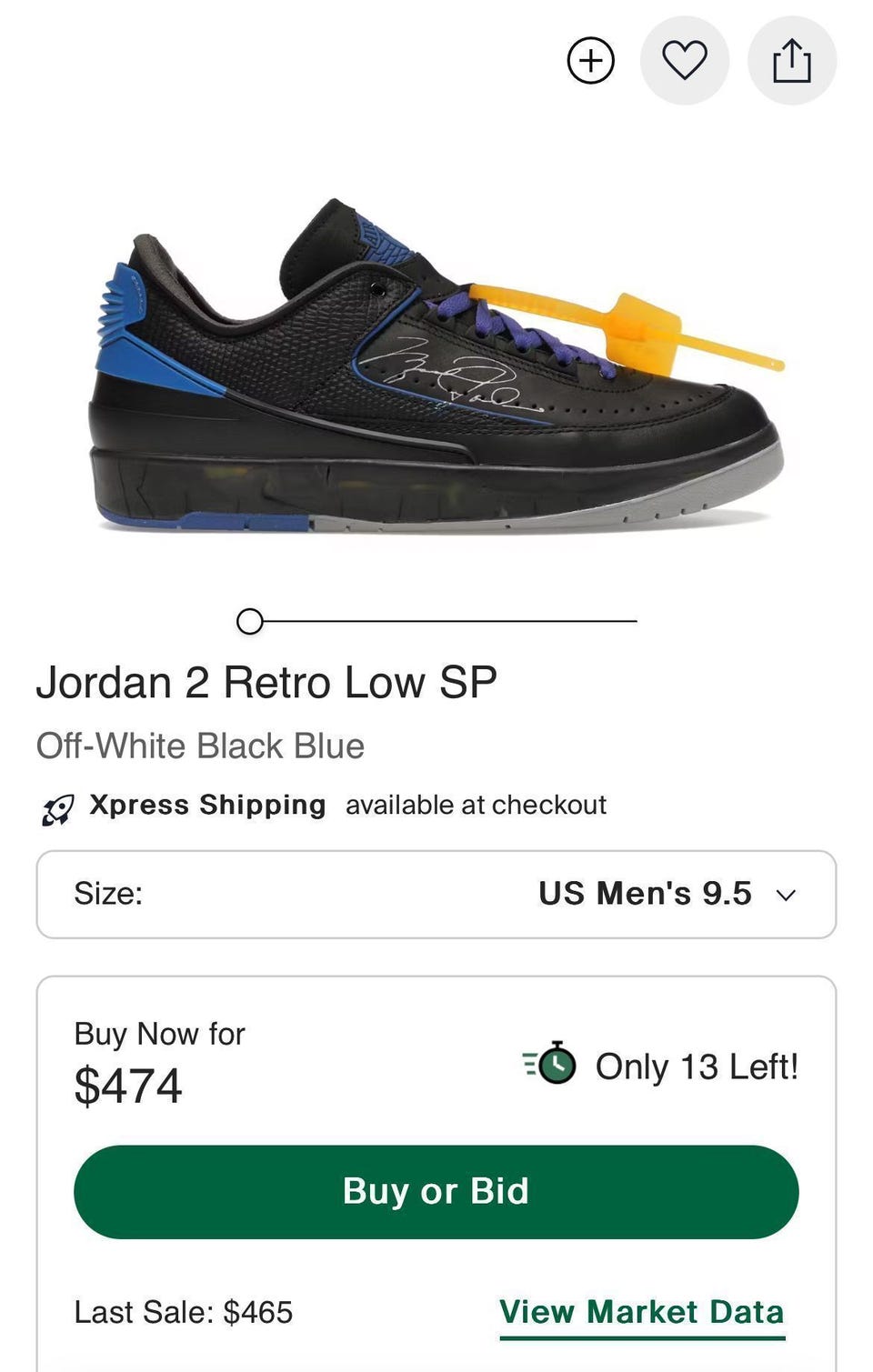This screenshot has width=873, height=1372.
Task: Click the green stopwatch icon
Action: pos(549,1063)
